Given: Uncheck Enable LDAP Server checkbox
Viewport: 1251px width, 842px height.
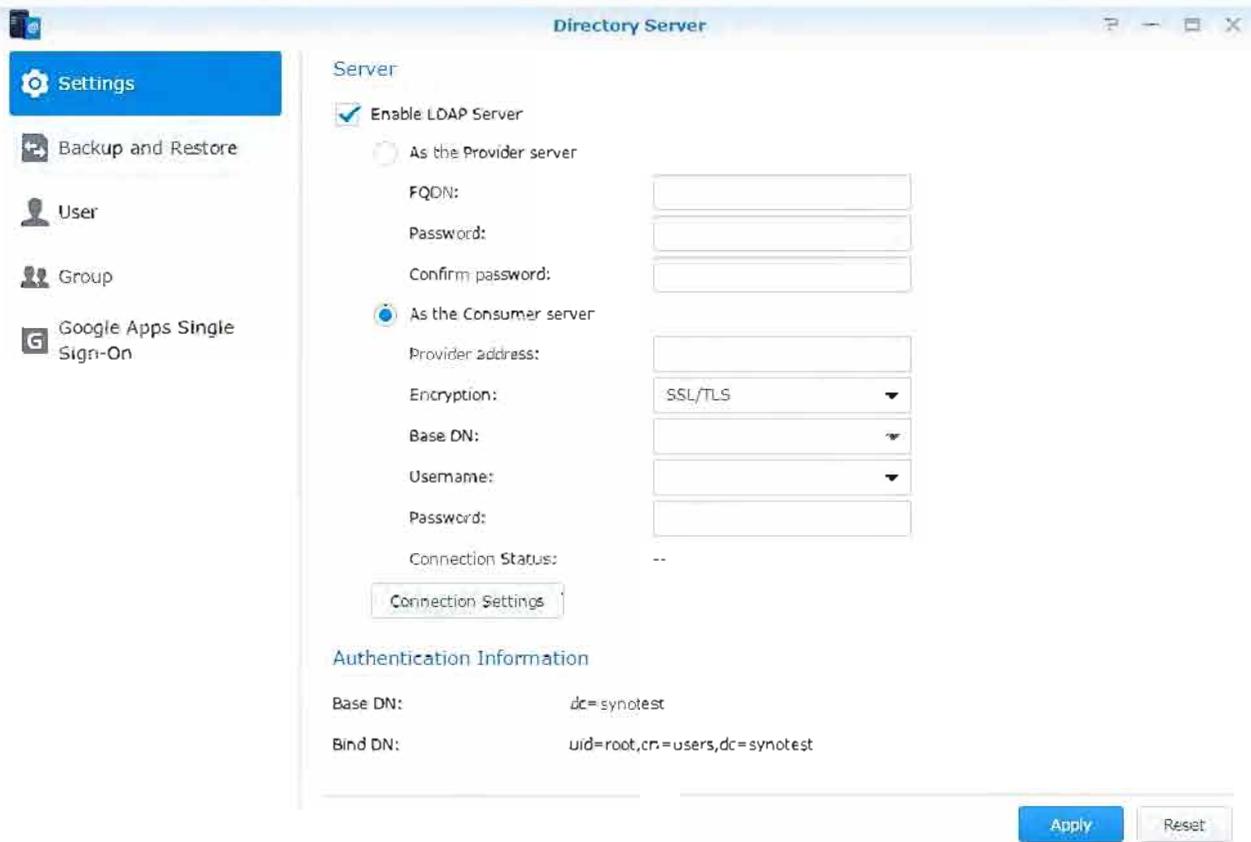Looking at the screenshot, I should click(348, 114).
